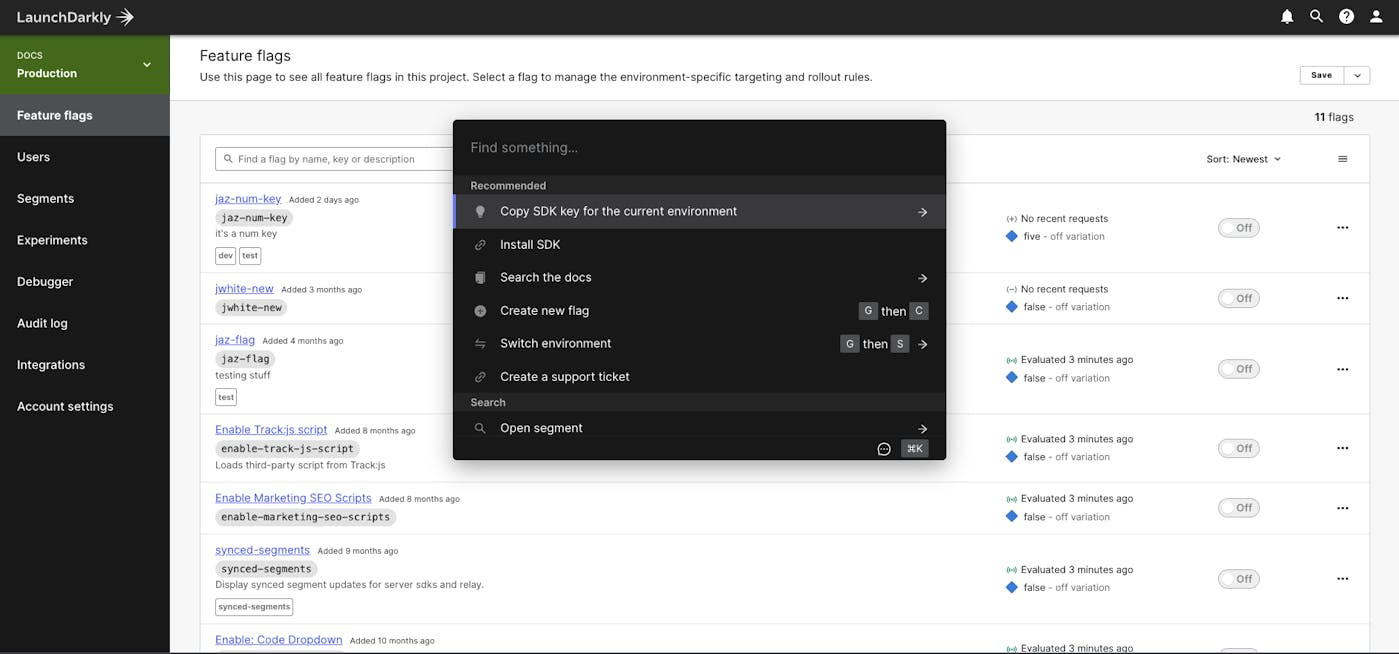Select Create new flag command
This screenshot has height=654, width=1399.
pos(699,311)
